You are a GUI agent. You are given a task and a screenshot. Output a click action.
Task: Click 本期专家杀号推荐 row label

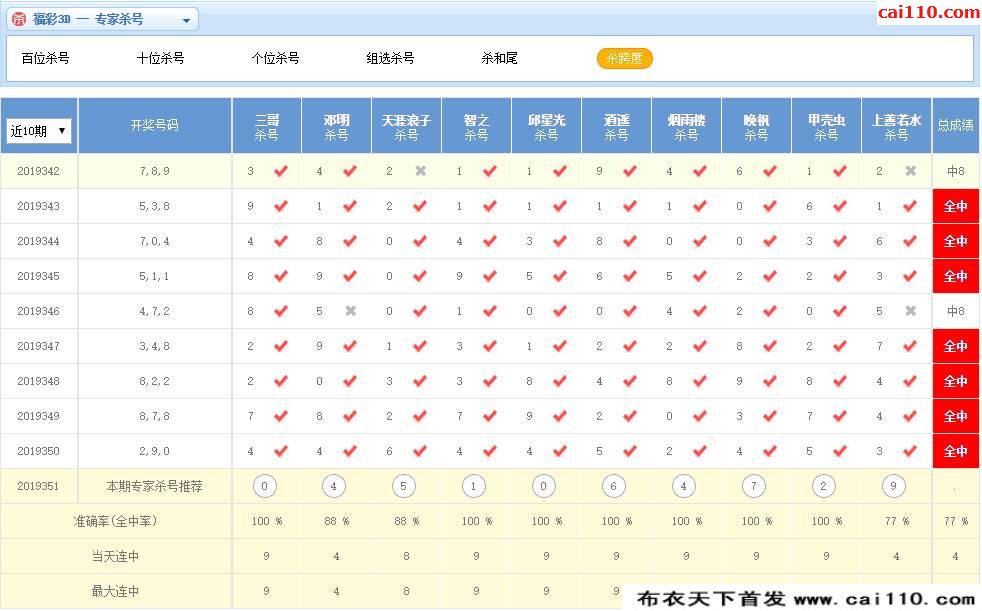pos(155,486)
